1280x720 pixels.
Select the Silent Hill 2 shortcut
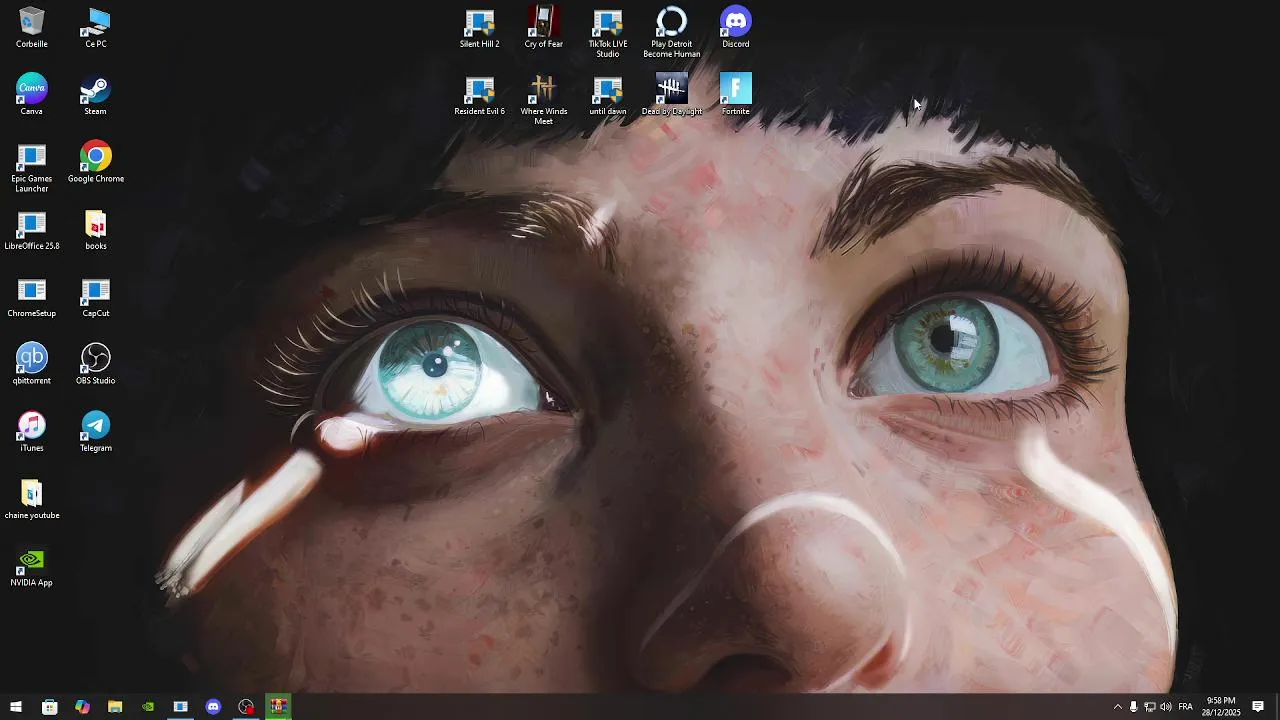pos(479,28)
